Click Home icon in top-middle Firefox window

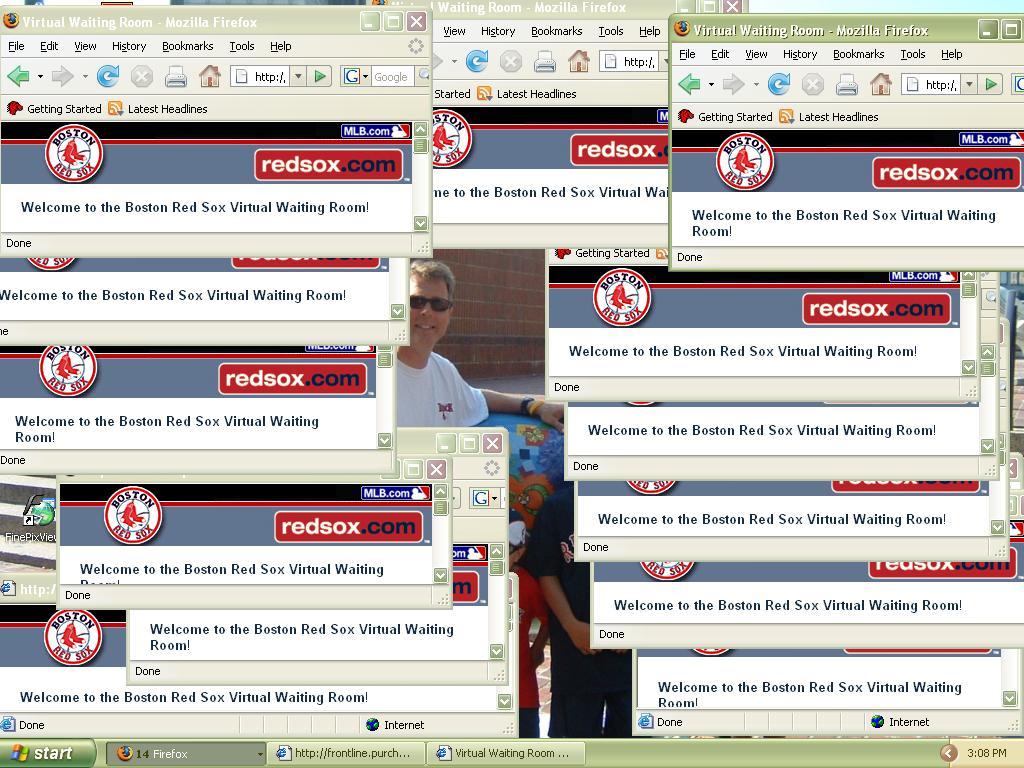click(579, 61)
